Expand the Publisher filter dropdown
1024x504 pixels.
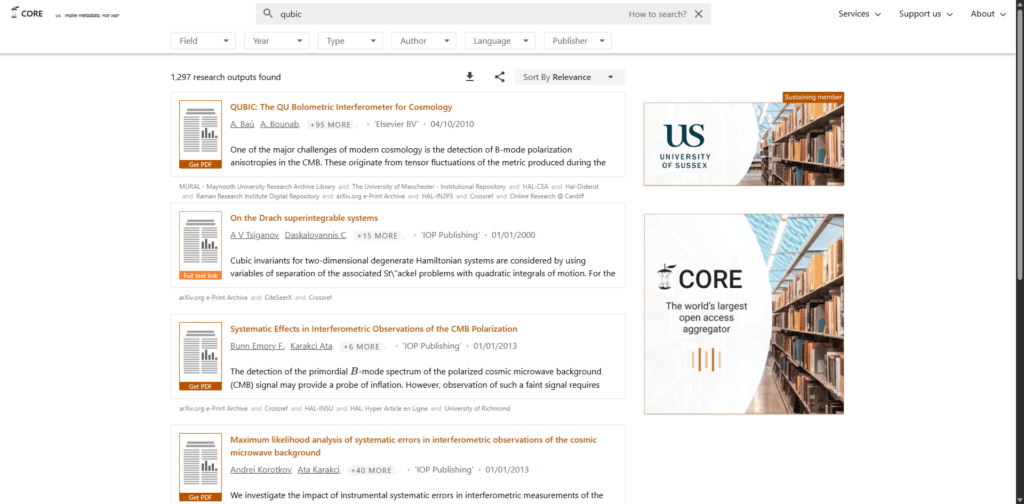tap(578, 40)
